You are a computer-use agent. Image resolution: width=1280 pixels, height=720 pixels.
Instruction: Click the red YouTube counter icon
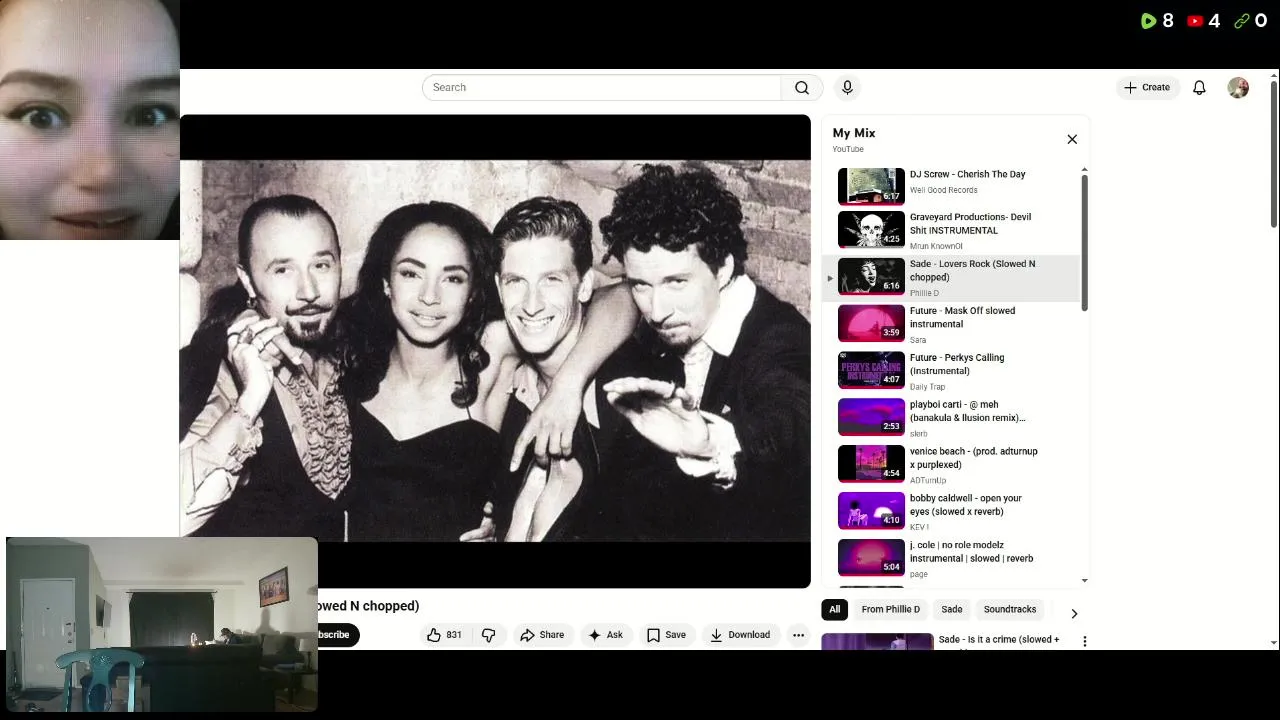(x=1195, y=21)
